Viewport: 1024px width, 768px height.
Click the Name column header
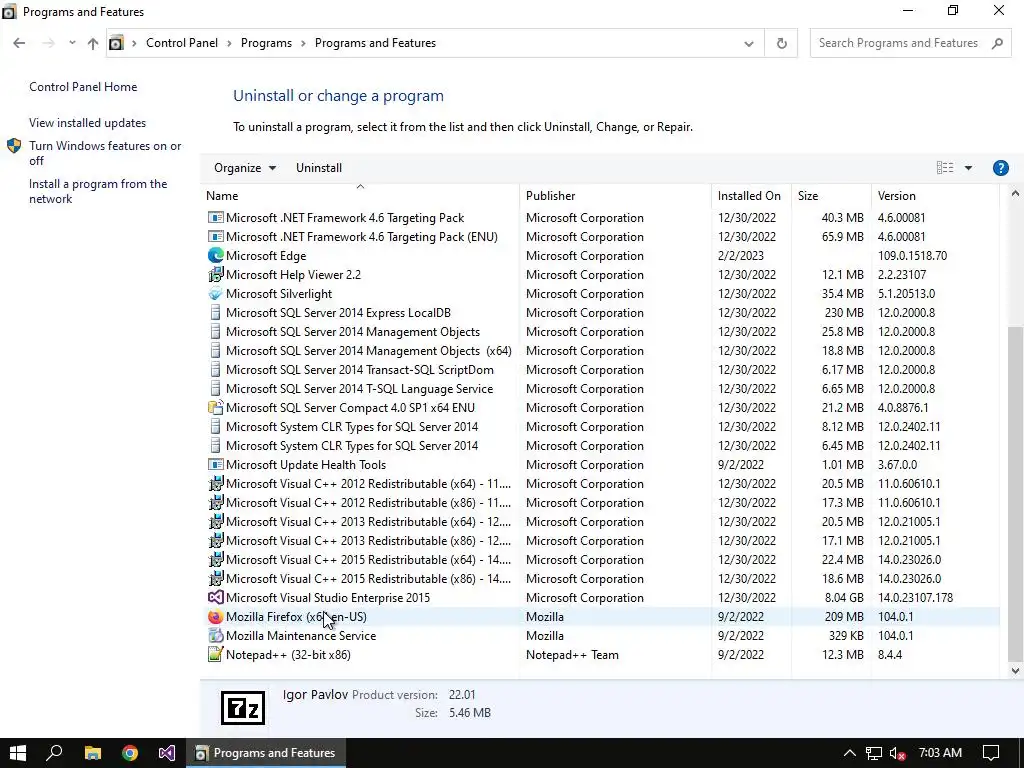point(222,196)
